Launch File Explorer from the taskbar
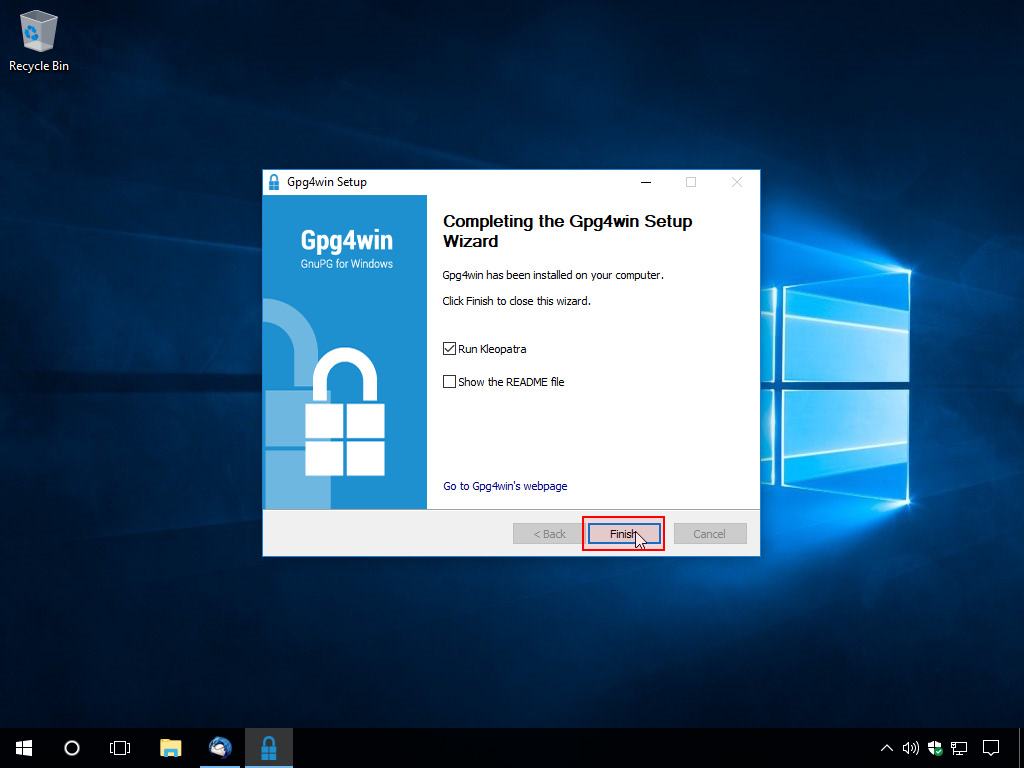Screen dimensions: 1024x768 pyautogui.click(x=171, y=747)
